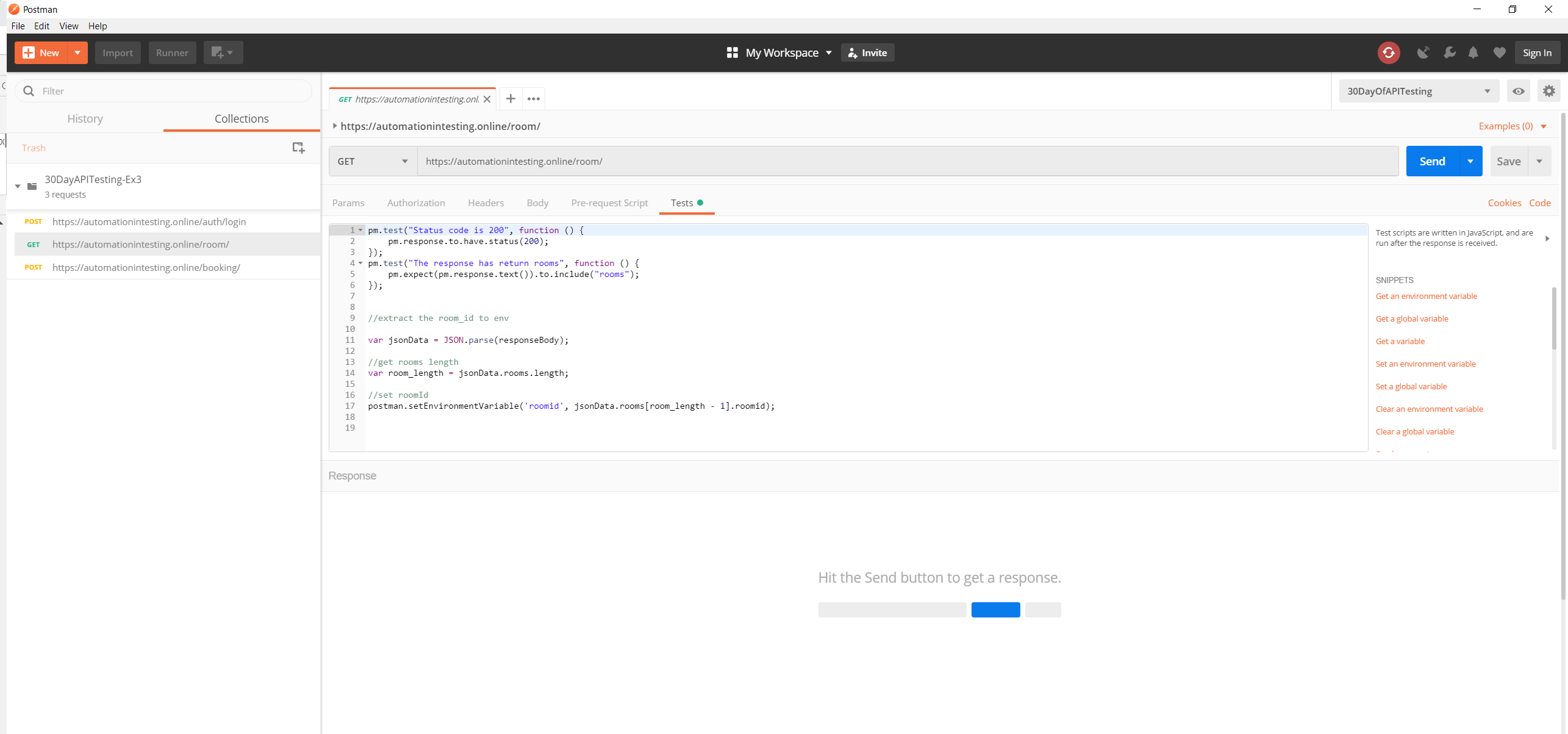The height and width of the screenshot is (734, 1568).
Task: Open the satellite capture requests icon
Action: coord(1423,53)
